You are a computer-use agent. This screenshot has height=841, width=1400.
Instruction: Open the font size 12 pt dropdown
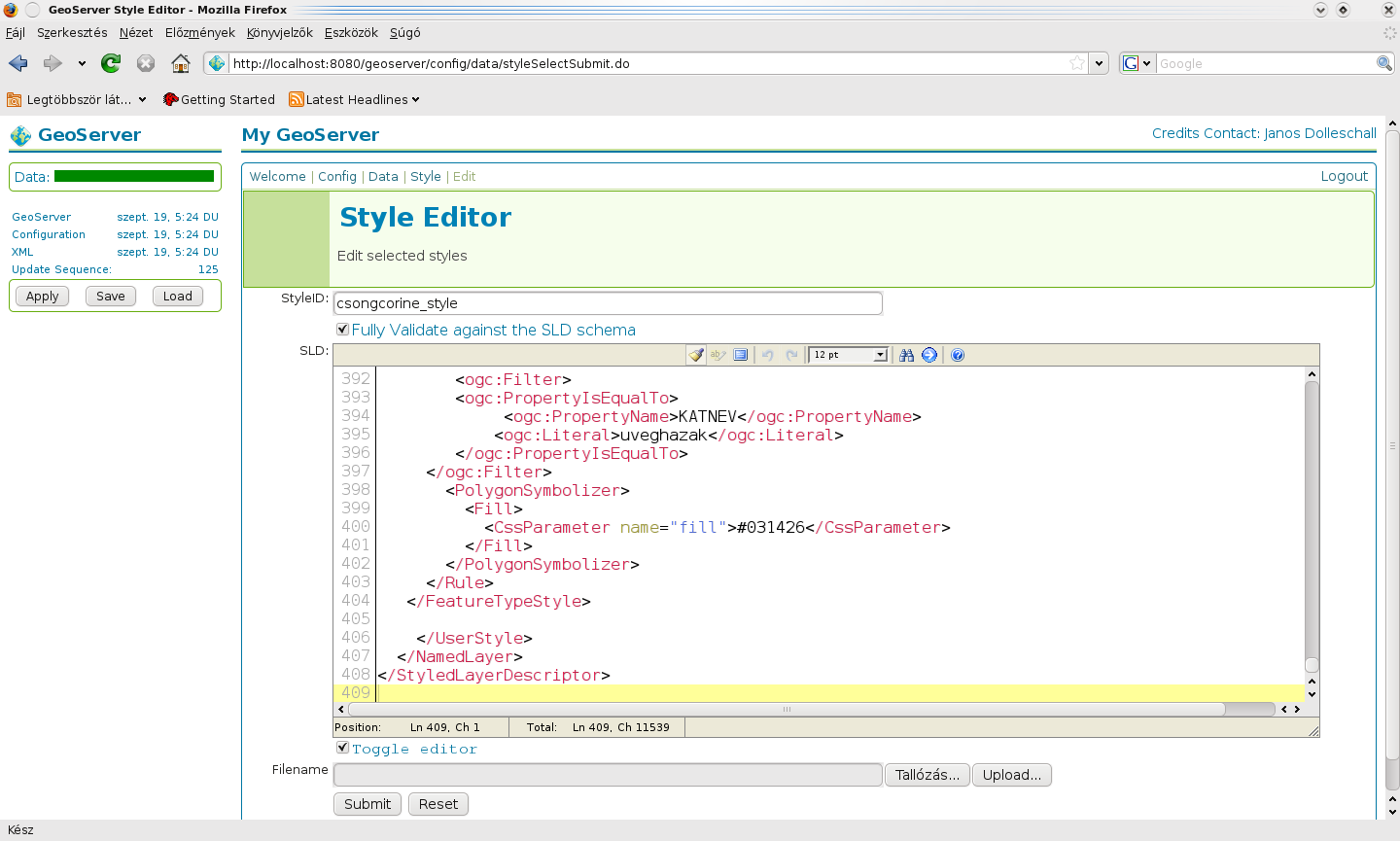(849, 355)
